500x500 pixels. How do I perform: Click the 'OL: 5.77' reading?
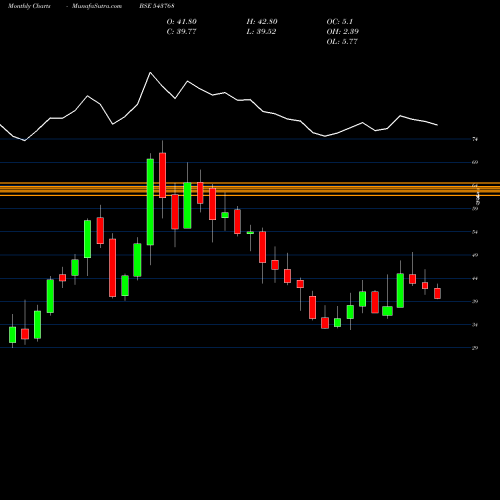click(342, 42)
